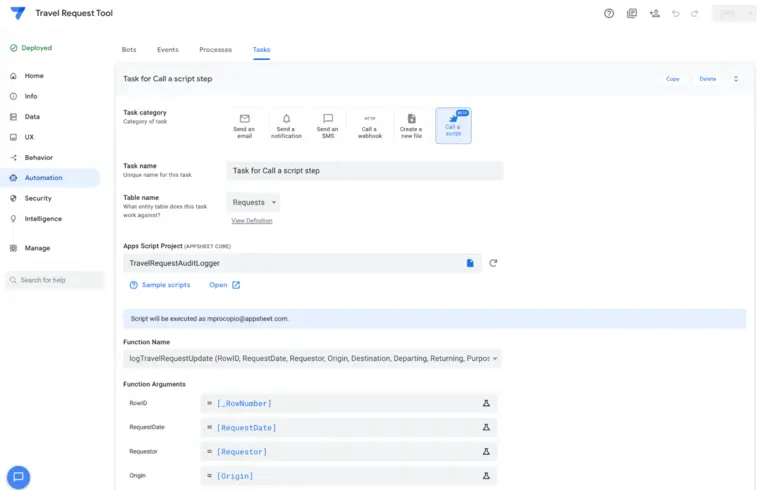Open the Requests table name dropdown

pos(254,202)
